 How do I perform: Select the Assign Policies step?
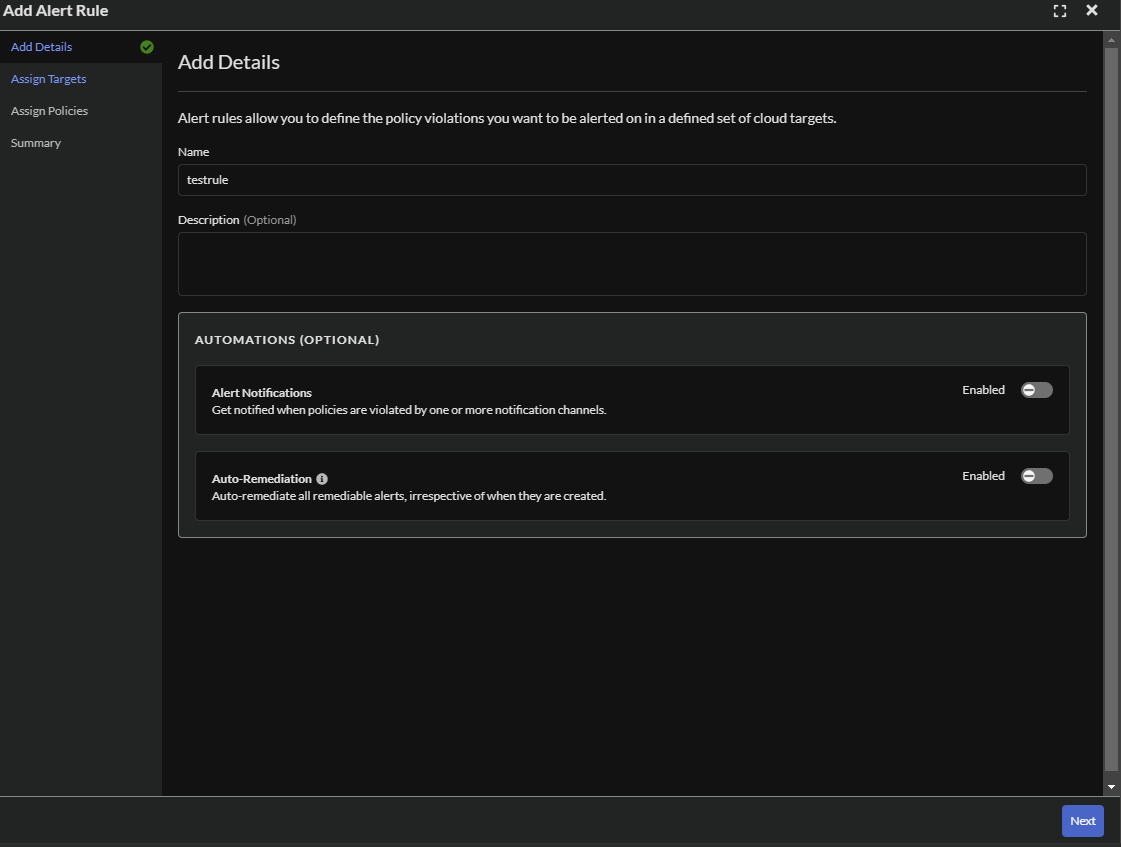pos(49,111)
